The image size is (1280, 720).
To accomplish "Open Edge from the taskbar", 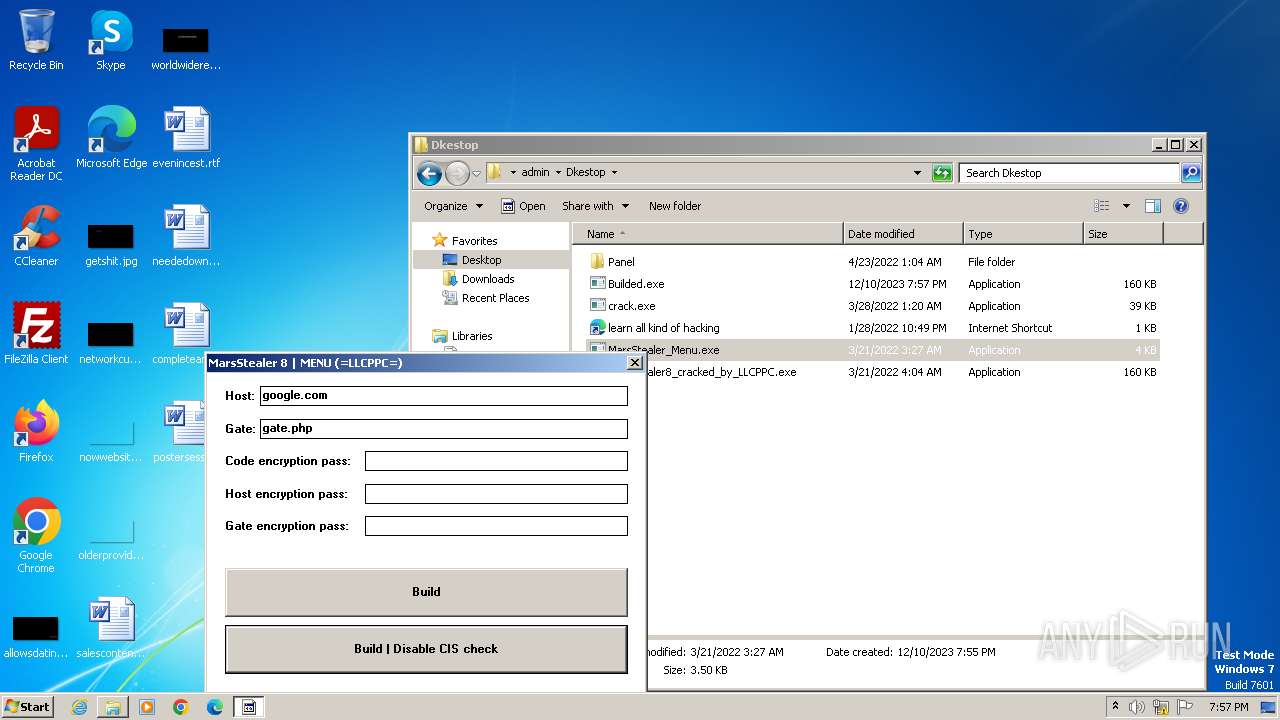I will tap(215, 707).
